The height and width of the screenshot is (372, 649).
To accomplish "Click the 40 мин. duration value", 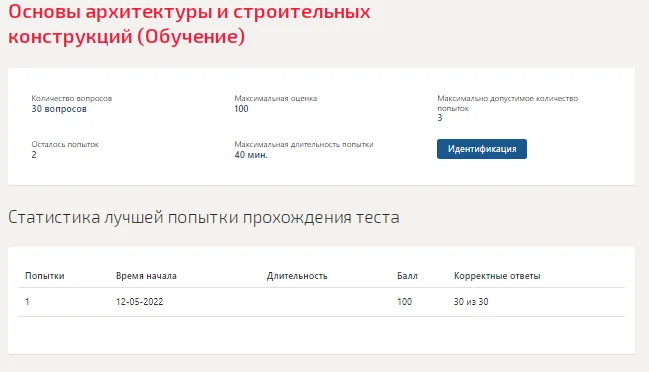I will (x=251, y=155).
